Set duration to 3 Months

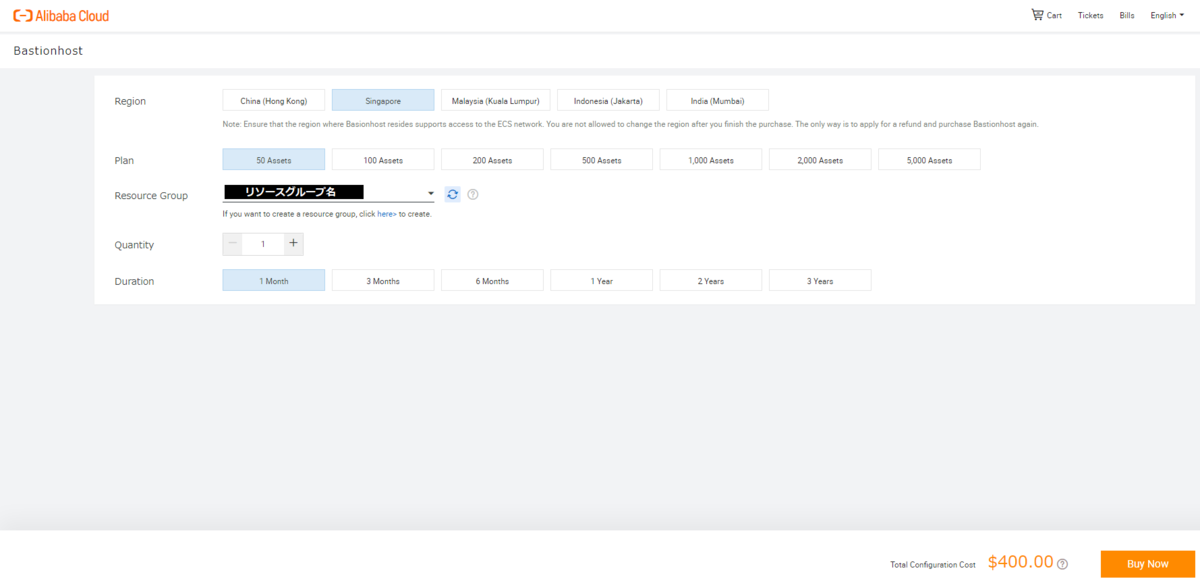coord(383,281)
